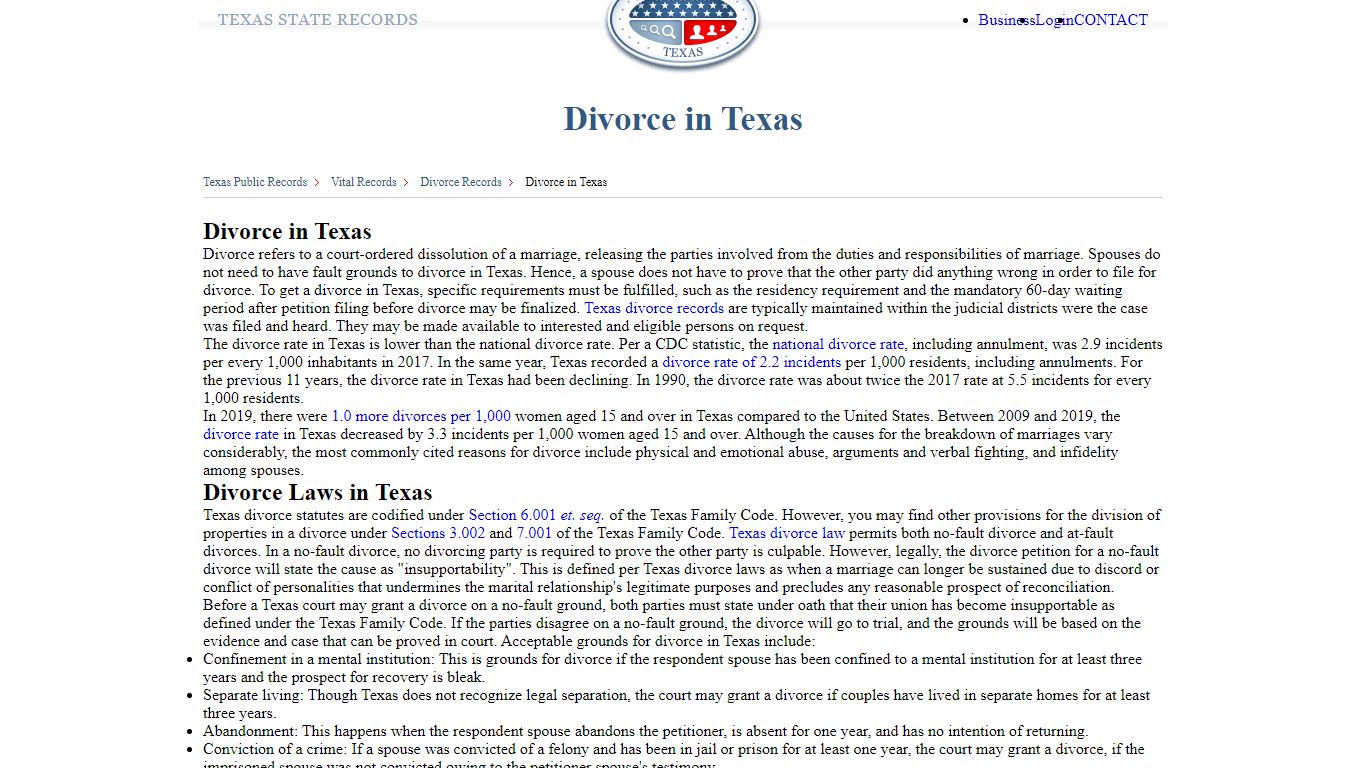Click the Divorce Laws in Texas heading
The width and height of the screenshot is (1366, 768).
318,492
